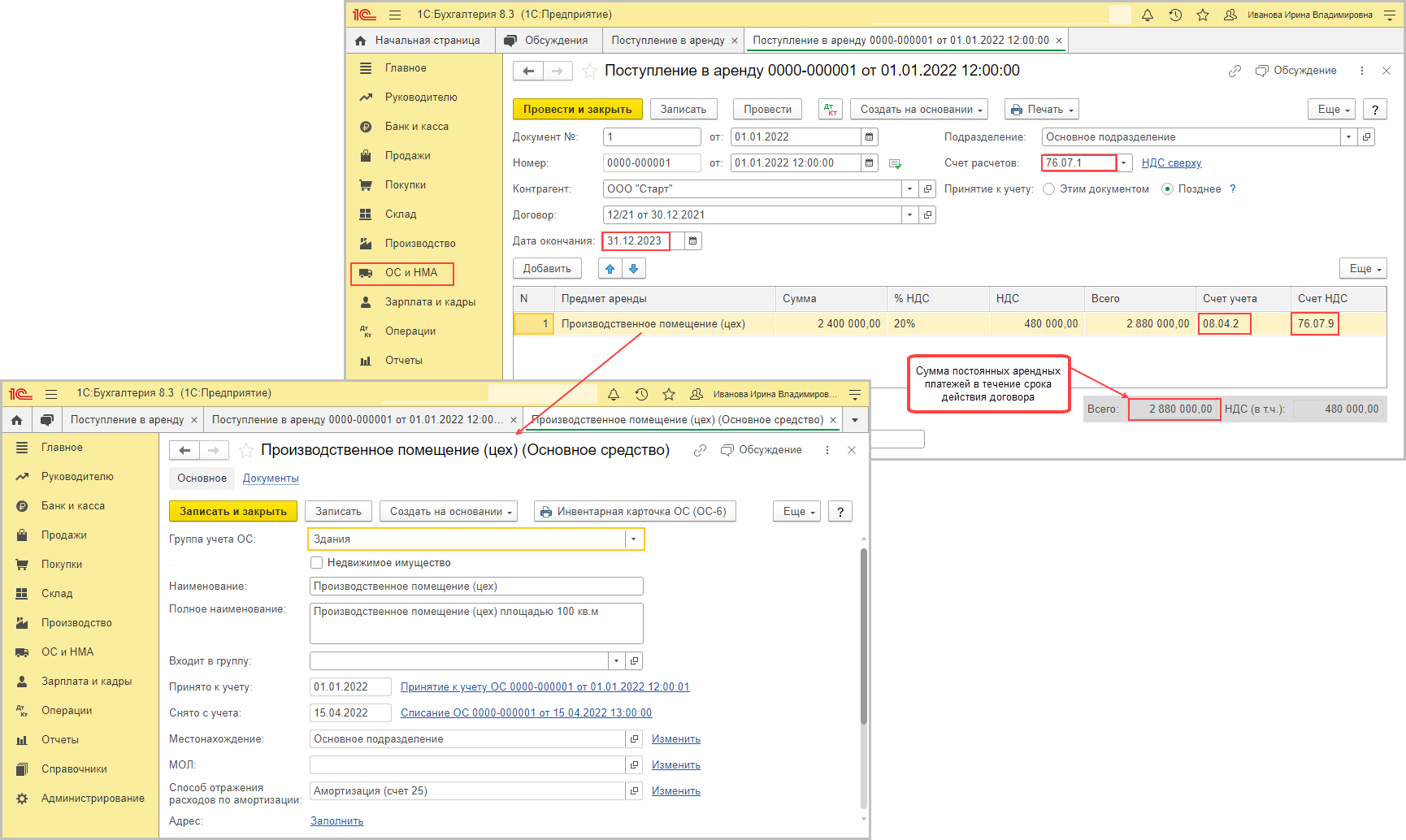Click Провести button
Screen dimensions: 1406x840
click(x=767, y=110)
